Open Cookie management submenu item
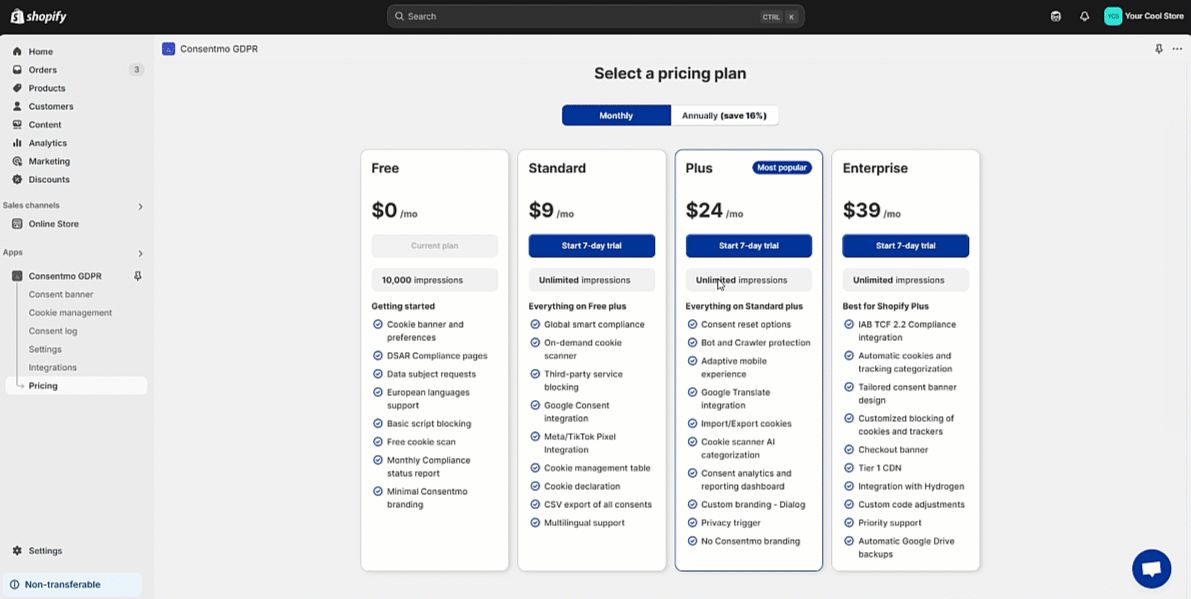 [x=70, y=313]
